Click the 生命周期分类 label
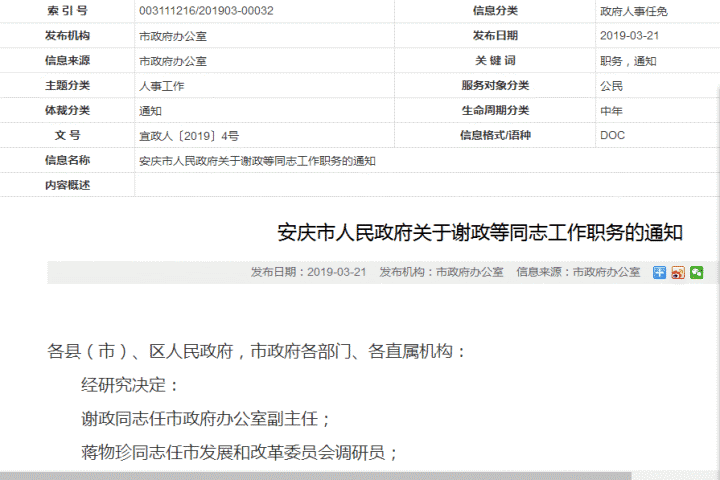The height and width of the screenshot is (480, 720). click(495, 110)
